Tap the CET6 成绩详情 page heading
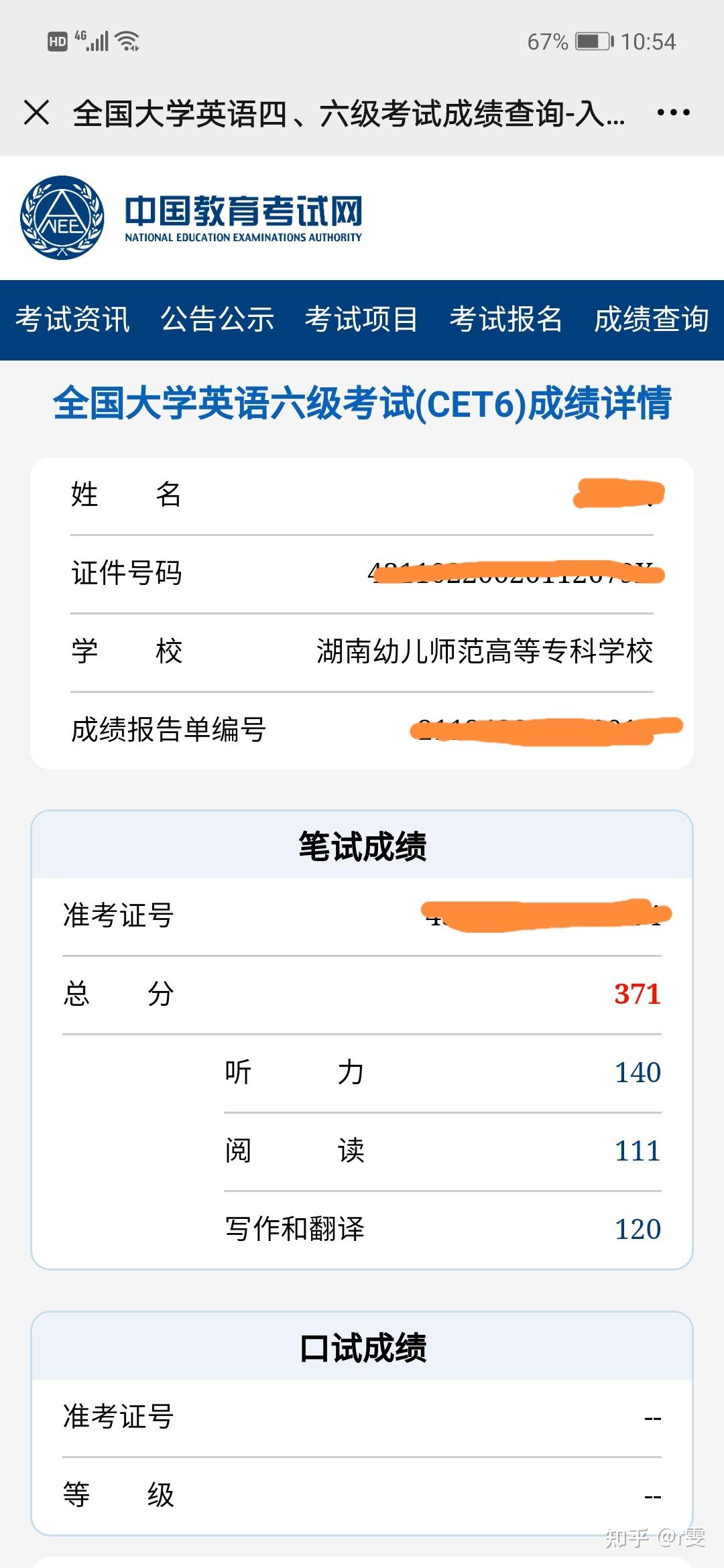Viewport: 724px width, 1568px height. (x=362, y=404)
